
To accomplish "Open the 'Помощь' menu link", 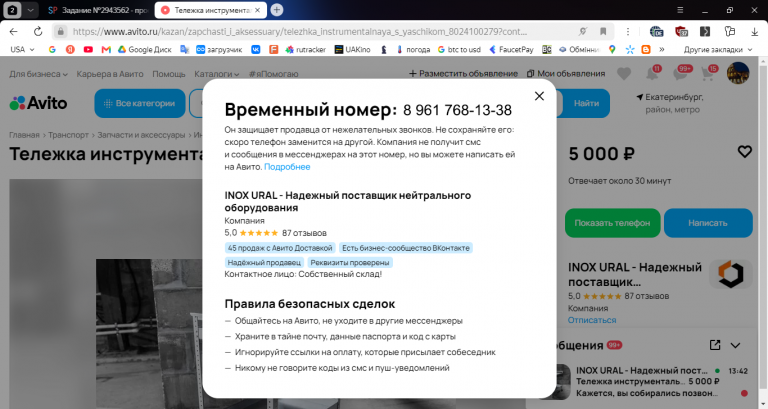I will tap(168, 74).
